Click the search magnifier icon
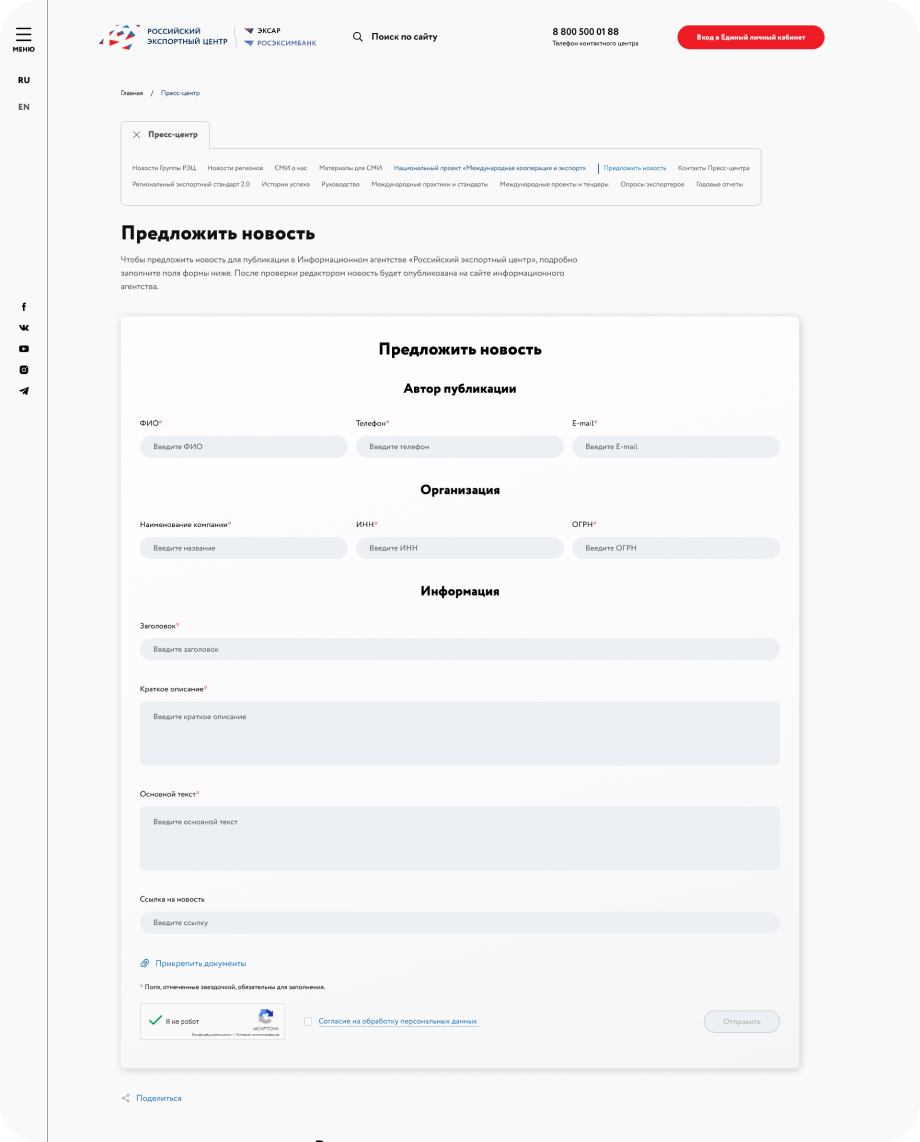 pyautogui.click(x=358, y=37)
